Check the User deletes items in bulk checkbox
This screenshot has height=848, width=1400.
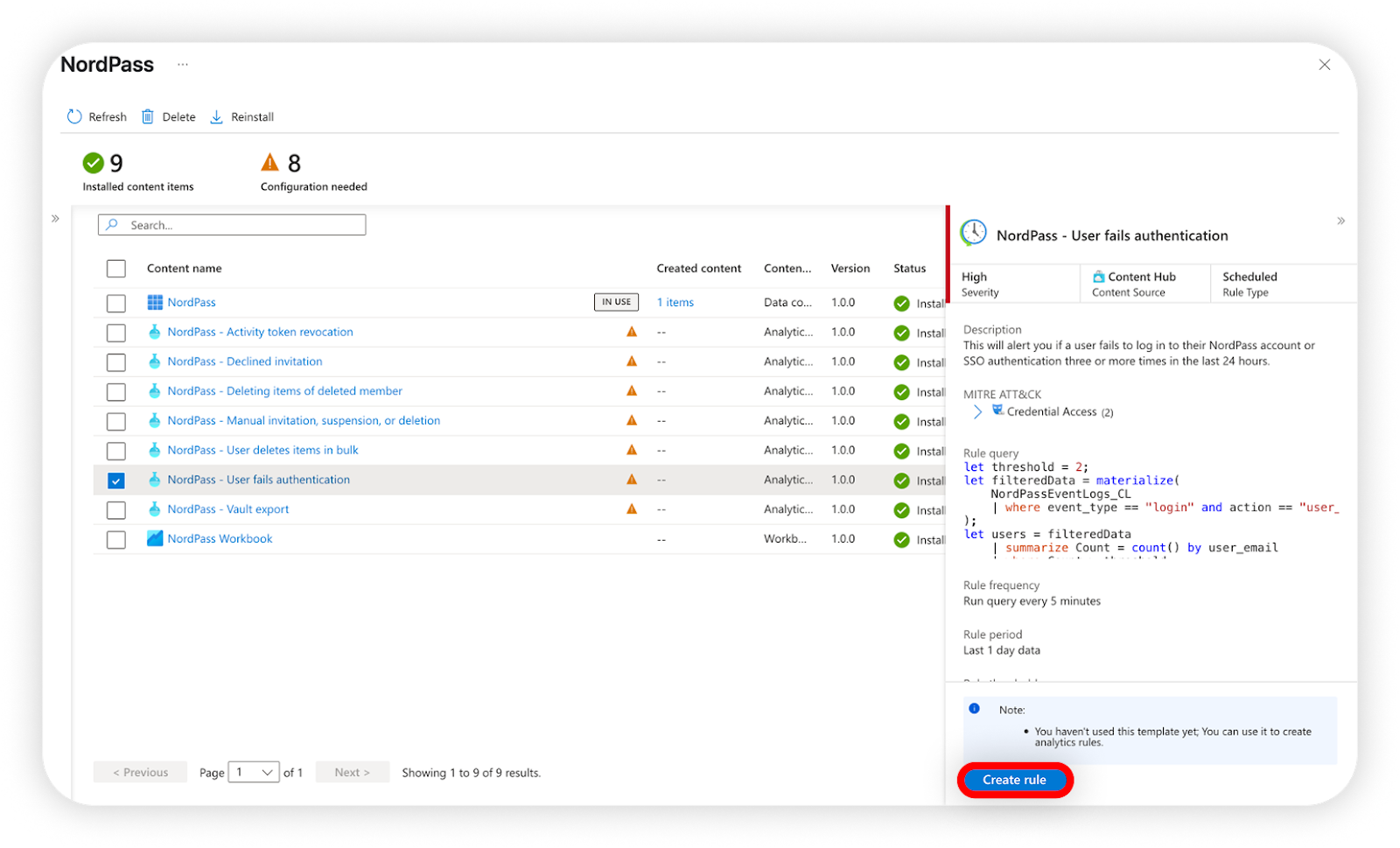(x=116, y=452)
